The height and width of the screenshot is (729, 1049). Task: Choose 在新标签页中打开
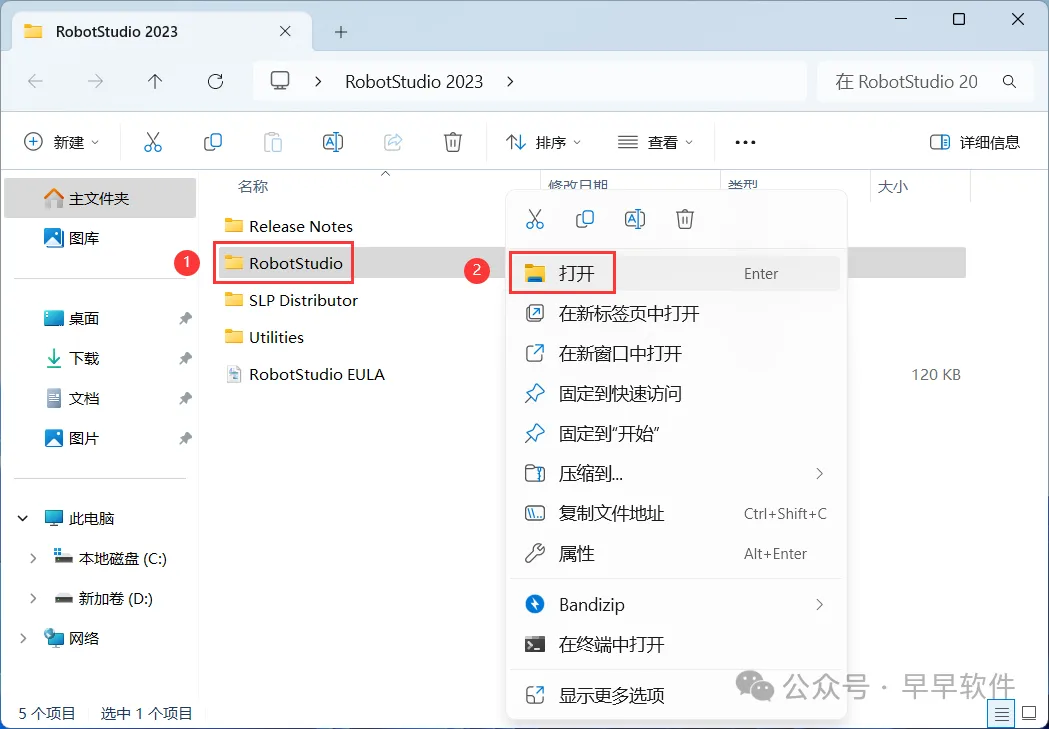674,314
